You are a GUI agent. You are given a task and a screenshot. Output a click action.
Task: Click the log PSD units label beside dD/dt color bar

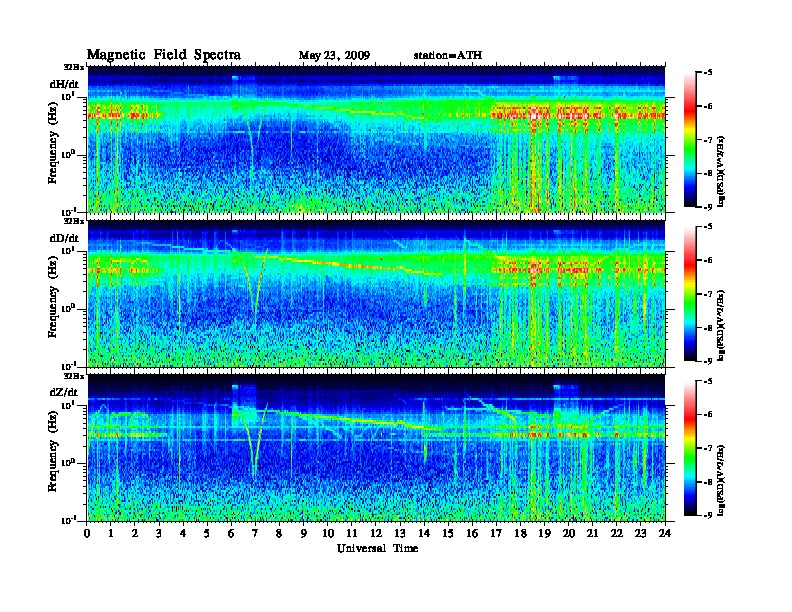(x=721, y=326)
